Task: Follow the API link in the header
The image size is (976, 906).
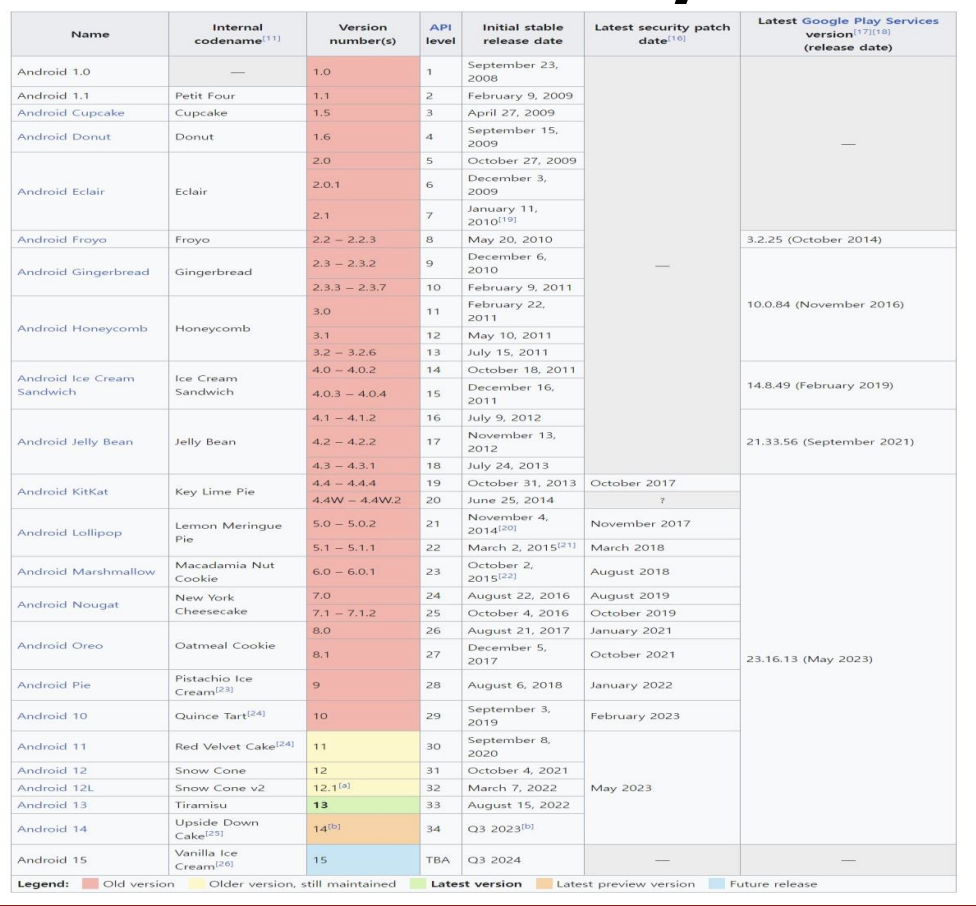Action: pos(440,27)
